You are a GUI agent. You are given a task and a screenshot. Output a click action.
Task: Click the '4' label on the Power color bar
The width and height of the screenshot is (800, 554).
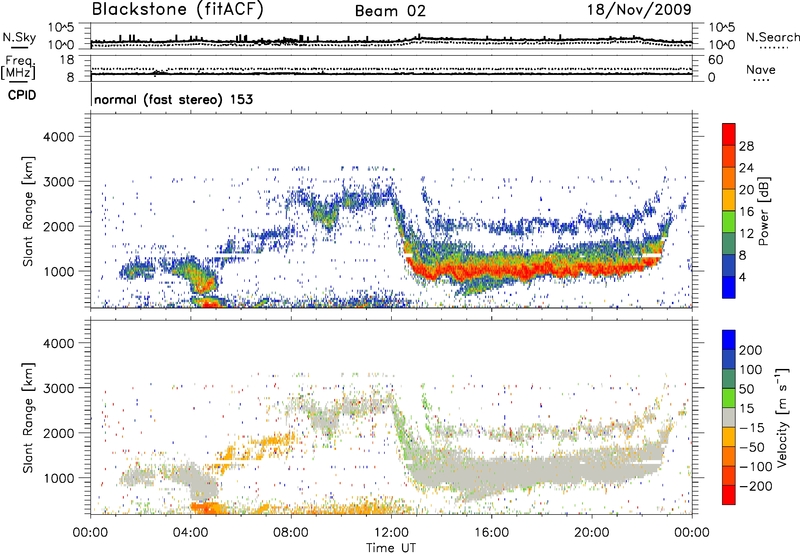coord(742,278)
